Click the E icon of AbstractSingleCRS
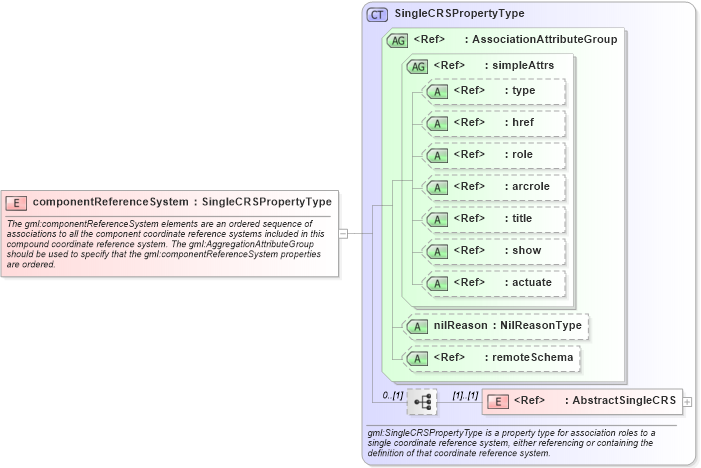 tap(498, 401)
